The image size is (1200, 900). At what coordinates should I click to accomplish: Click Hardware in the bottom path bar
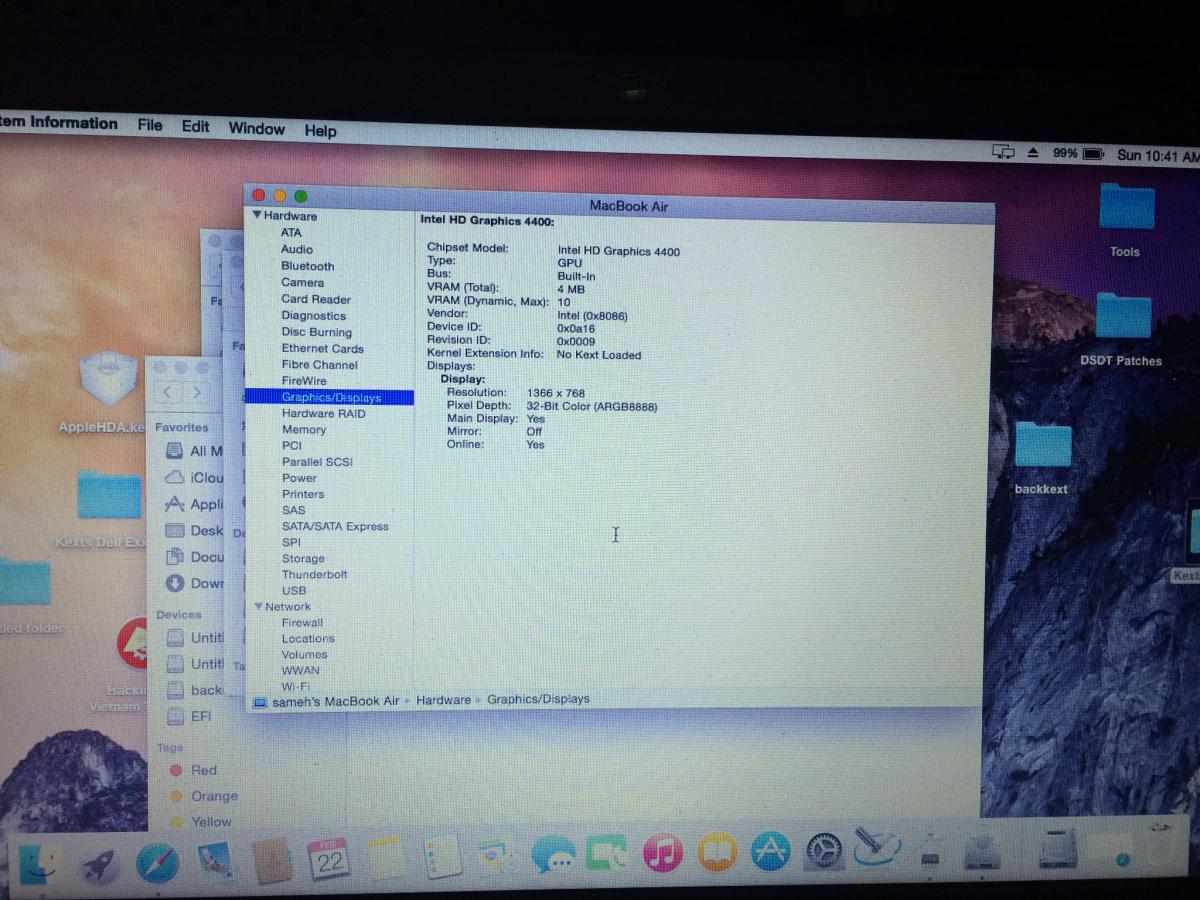click(443, 700)
